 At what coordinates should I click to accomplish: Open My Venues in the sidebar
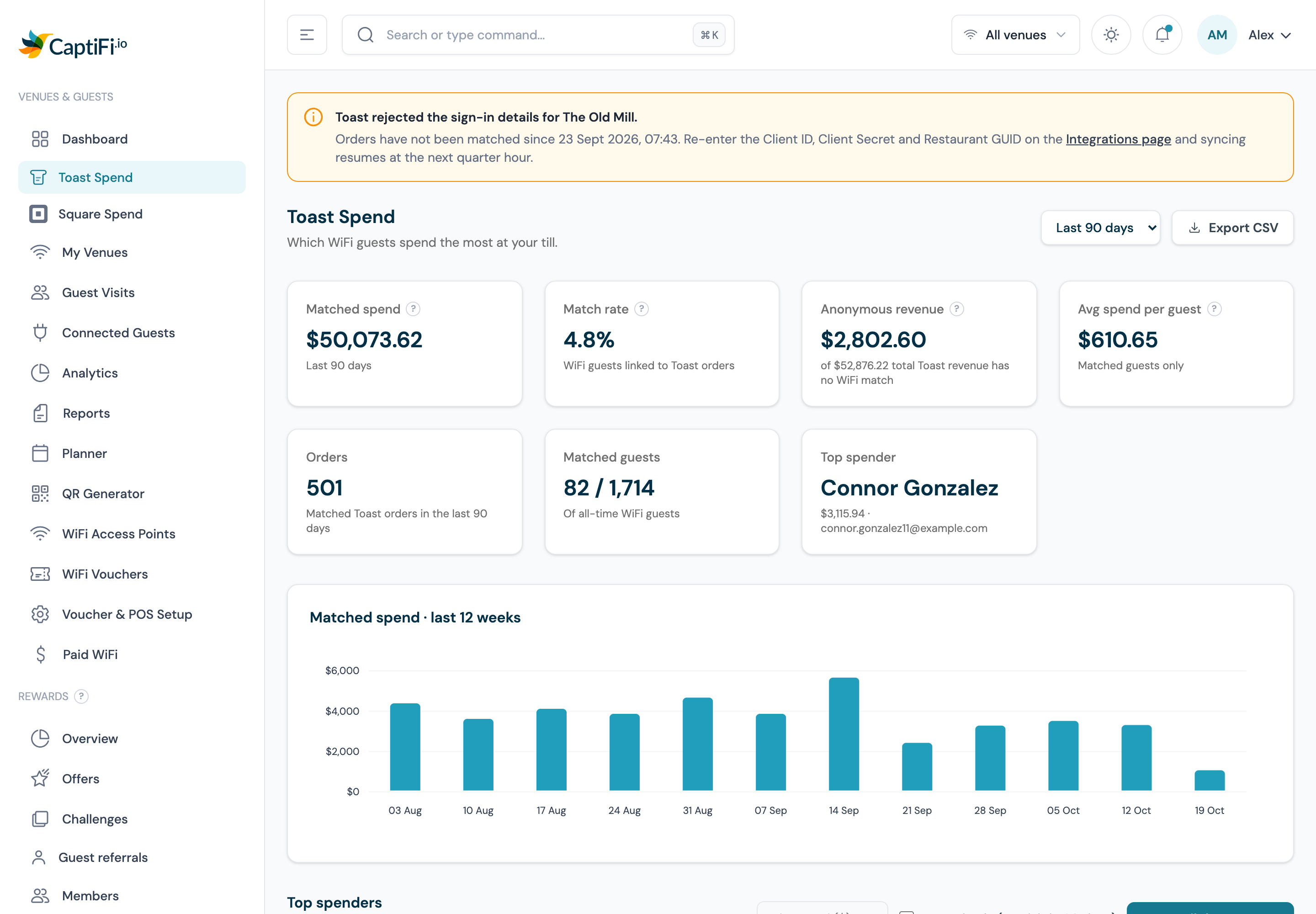tap(132, 253)
